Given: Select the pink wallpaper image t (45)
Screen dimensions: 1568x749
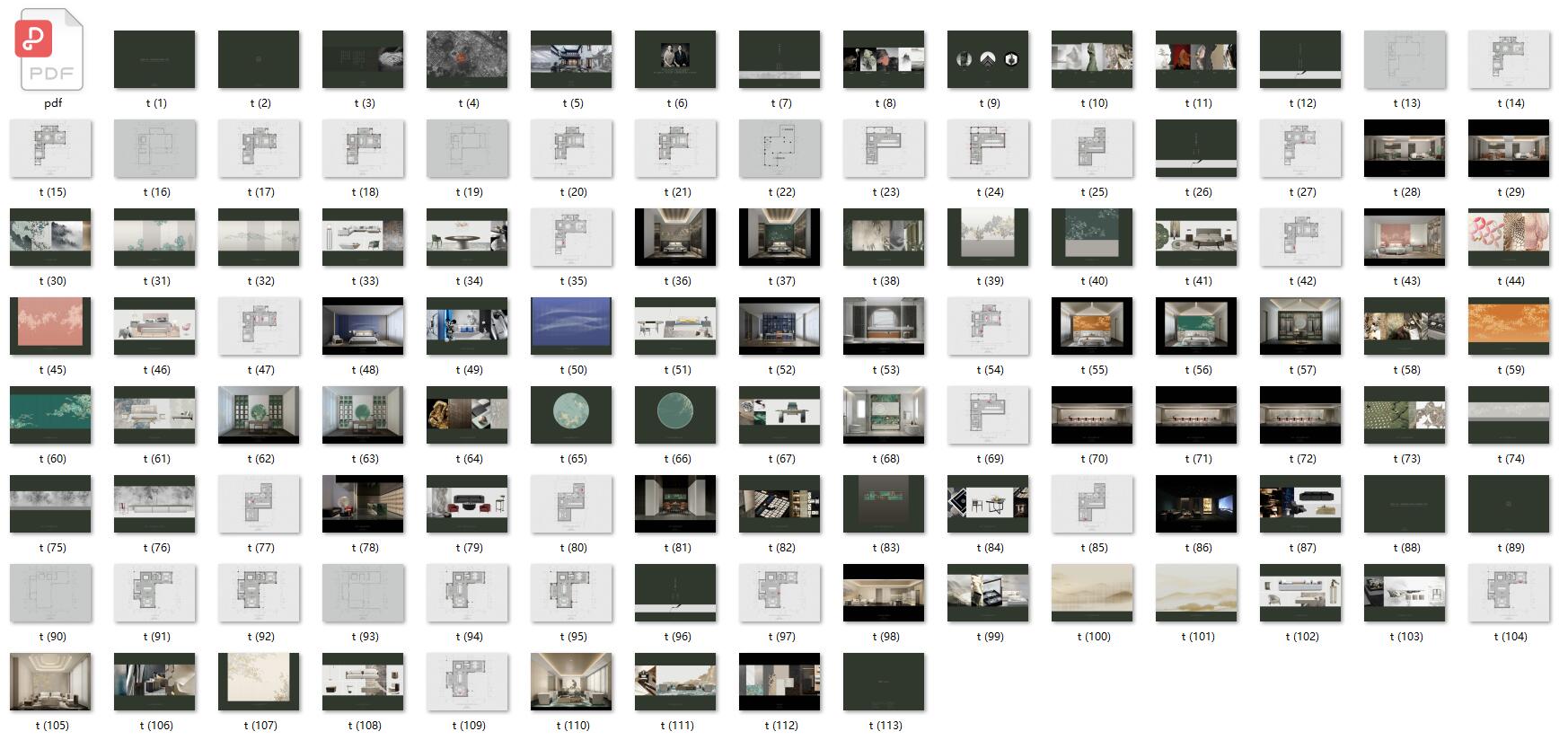Looking at the screenshot, I should (x=50, y=326).
